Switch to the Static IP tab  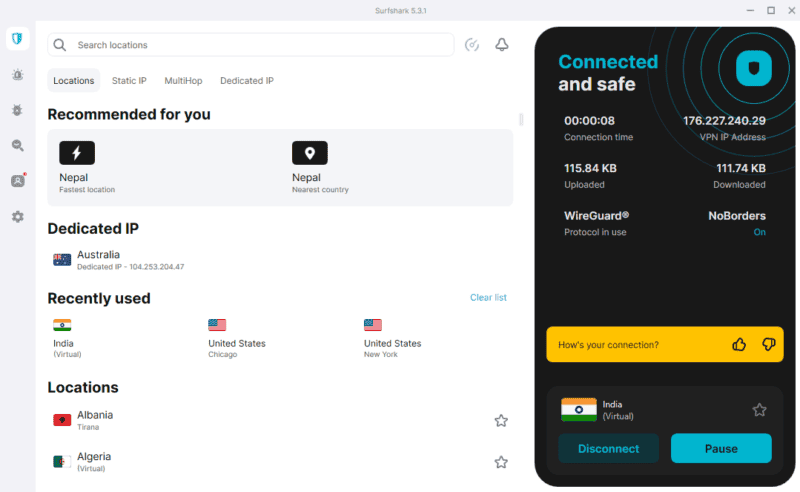129,81
